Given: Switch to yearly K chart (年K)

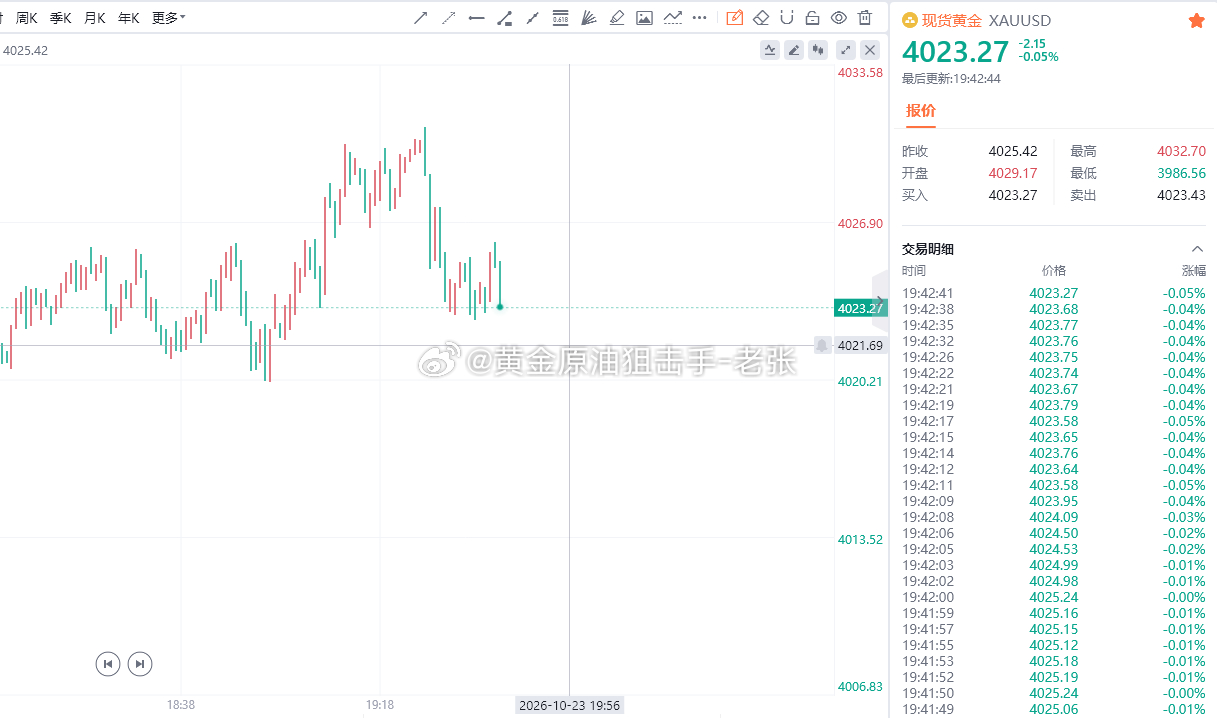Looking at the screenshot, I should click(x=129, y=18).
